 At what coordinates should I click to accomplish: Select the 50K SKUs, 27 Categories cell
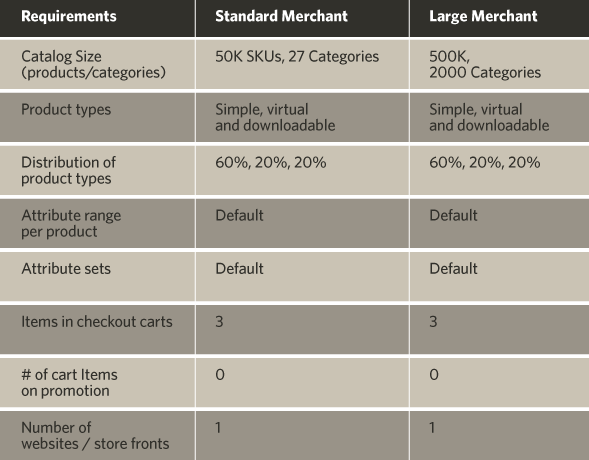pos(297,56)
